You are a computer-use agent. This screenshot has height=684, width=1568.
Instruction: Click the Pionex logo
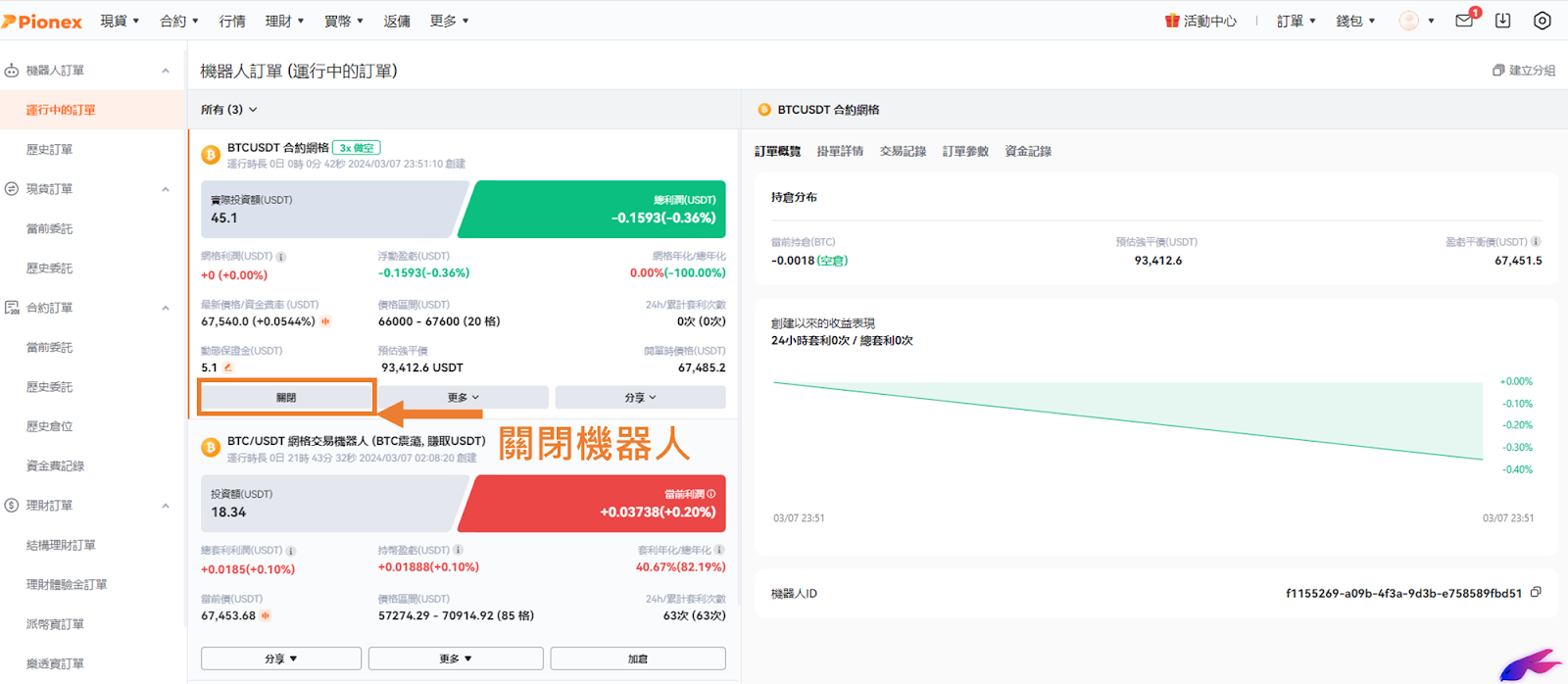click(x=41, y=21)
